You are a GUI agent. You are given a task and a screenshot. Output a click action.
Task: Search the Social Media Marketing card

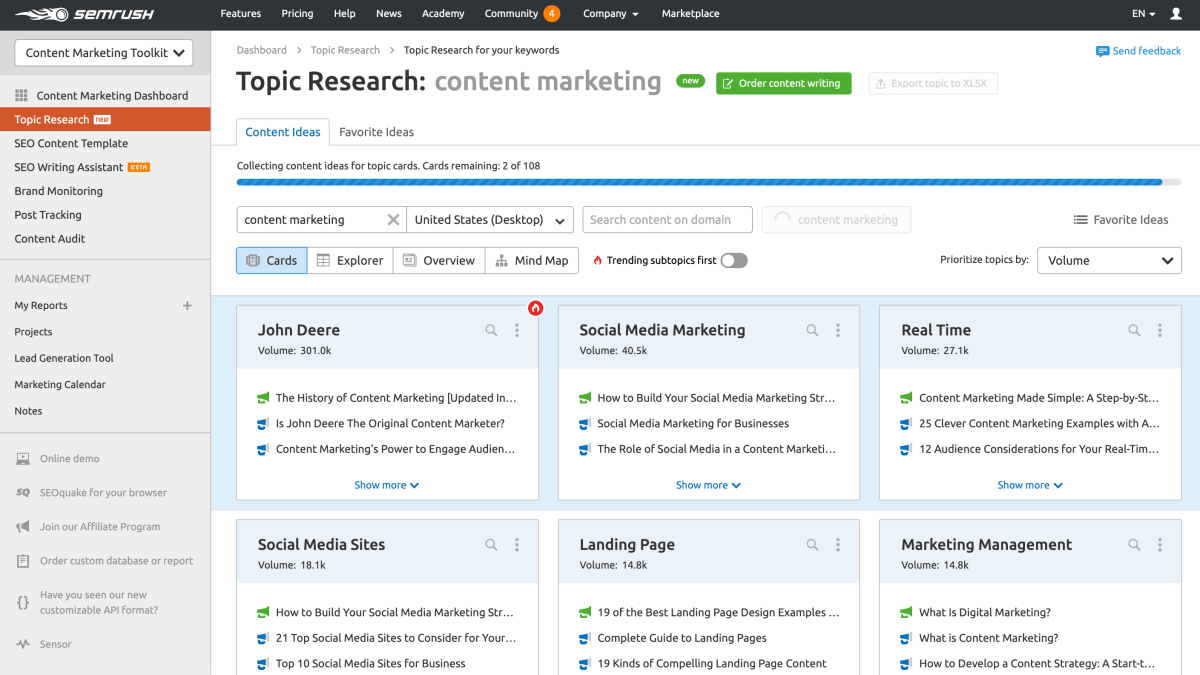coord(812,330)
